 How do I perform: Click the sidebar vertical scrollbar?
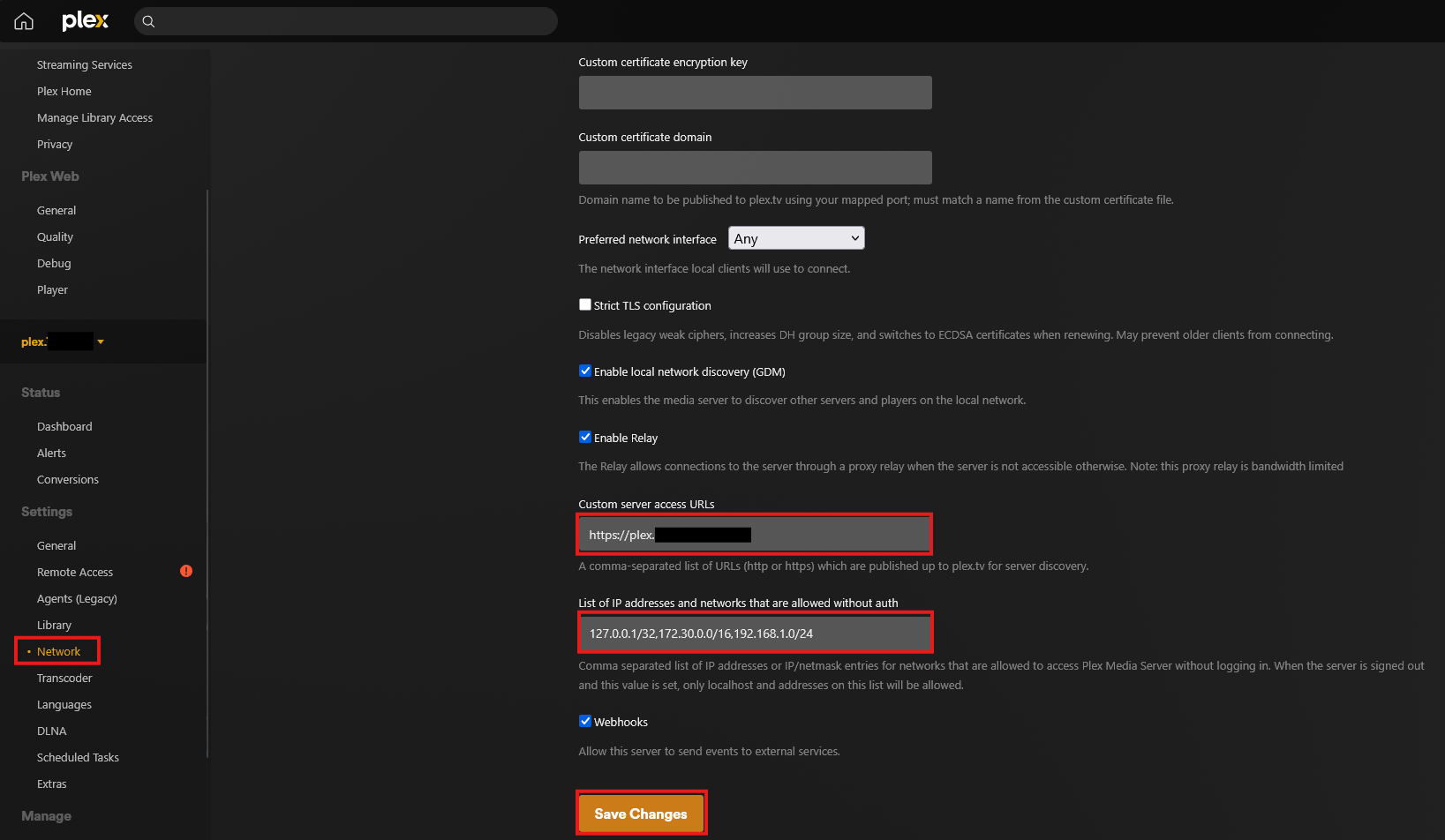[207, 473]
